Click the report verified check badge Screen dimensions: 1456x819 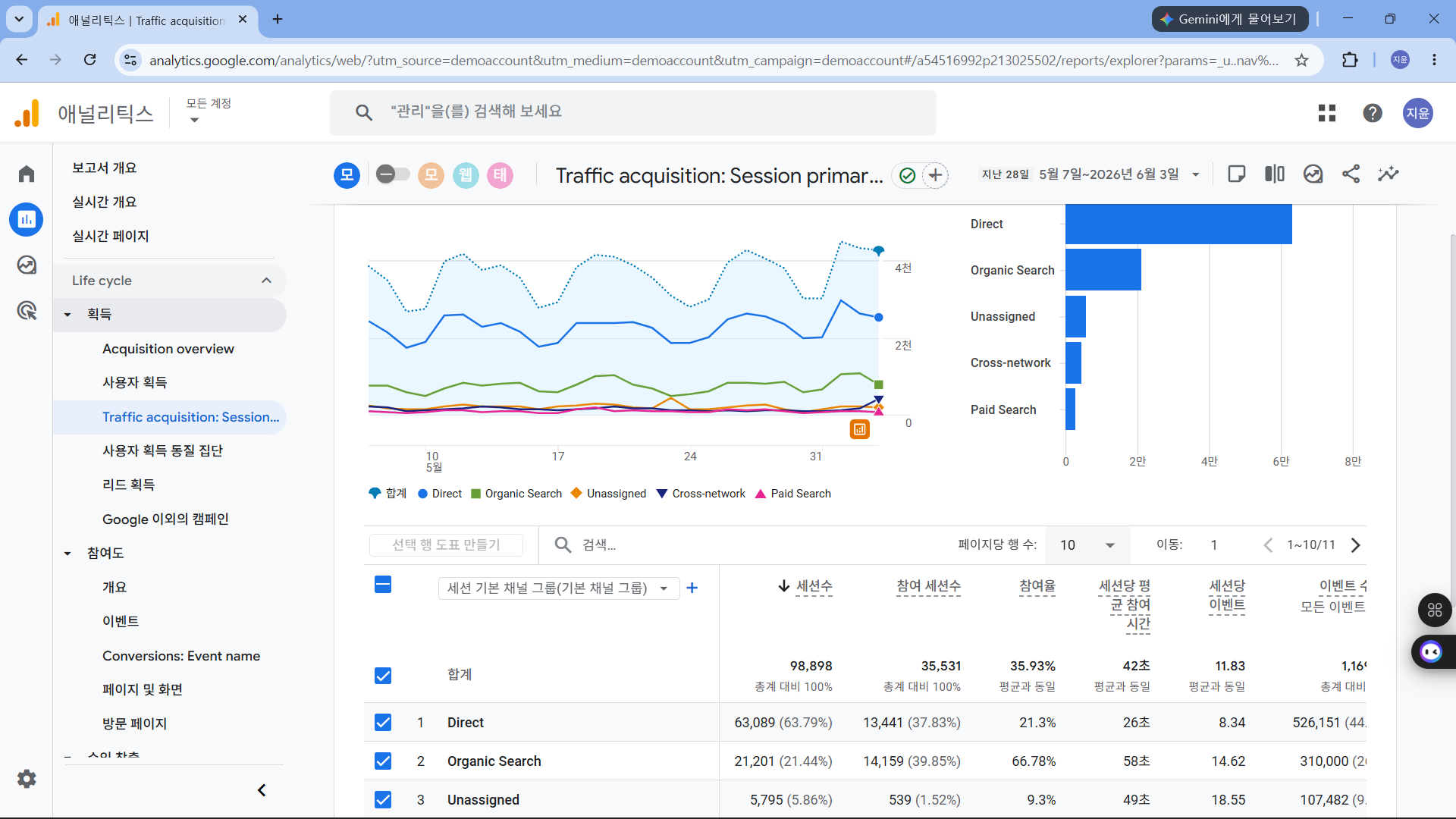tap(907, 176)
